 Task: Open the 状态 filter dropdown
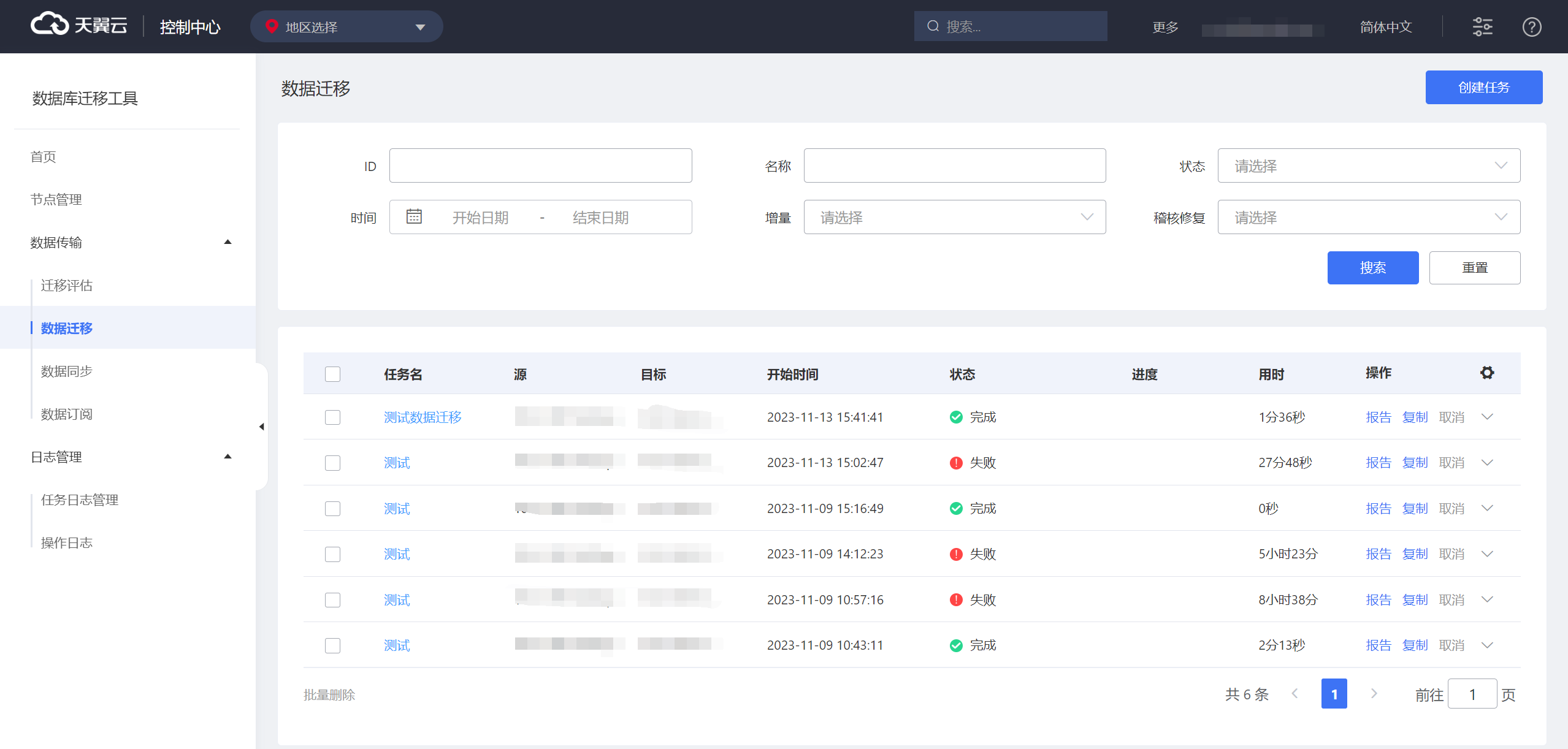point(1369,165)
